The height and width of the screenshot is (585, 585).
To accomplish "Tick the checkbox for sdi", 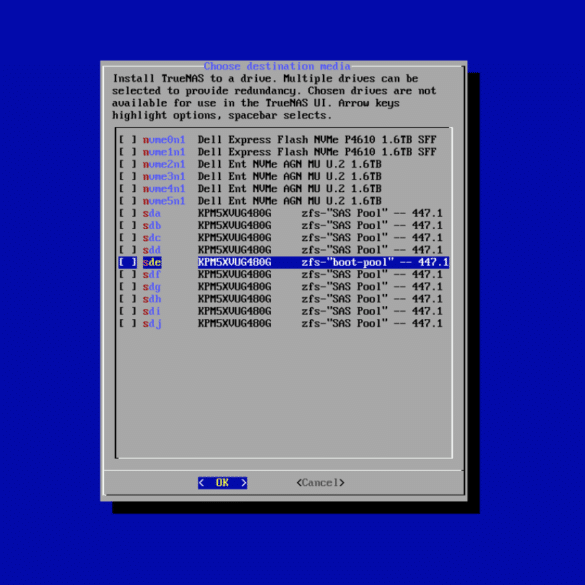I will tap(128, 311).
